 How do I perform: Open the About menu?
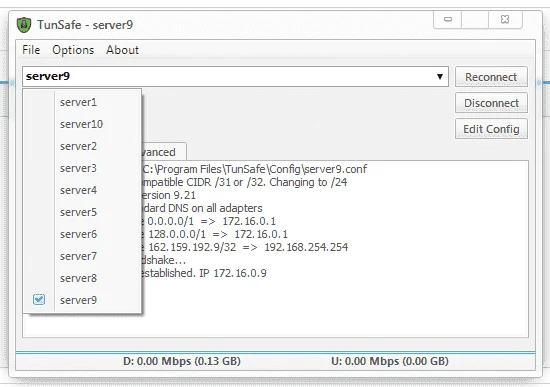[x=122, y=50]
